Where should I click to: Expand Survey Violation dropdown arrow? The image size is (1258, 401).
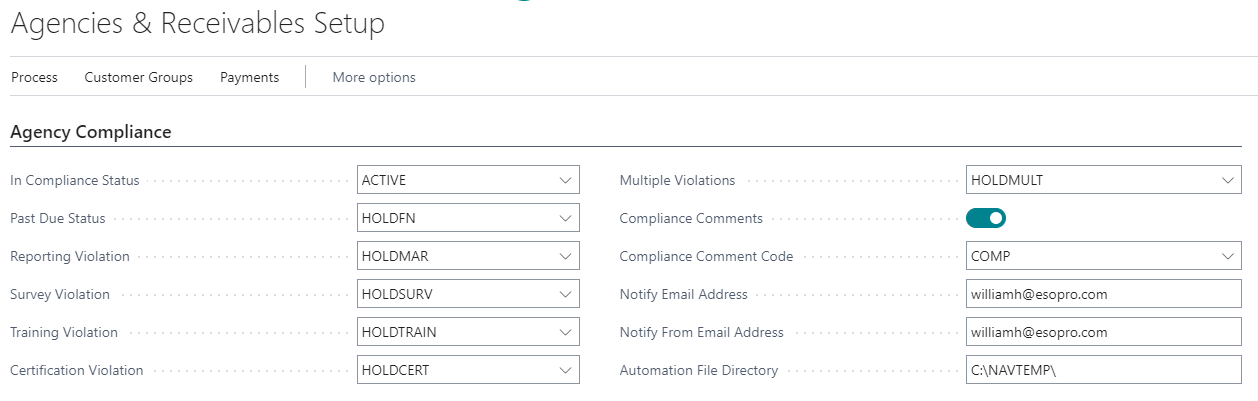pyautogui.click(x=565, y=294)
